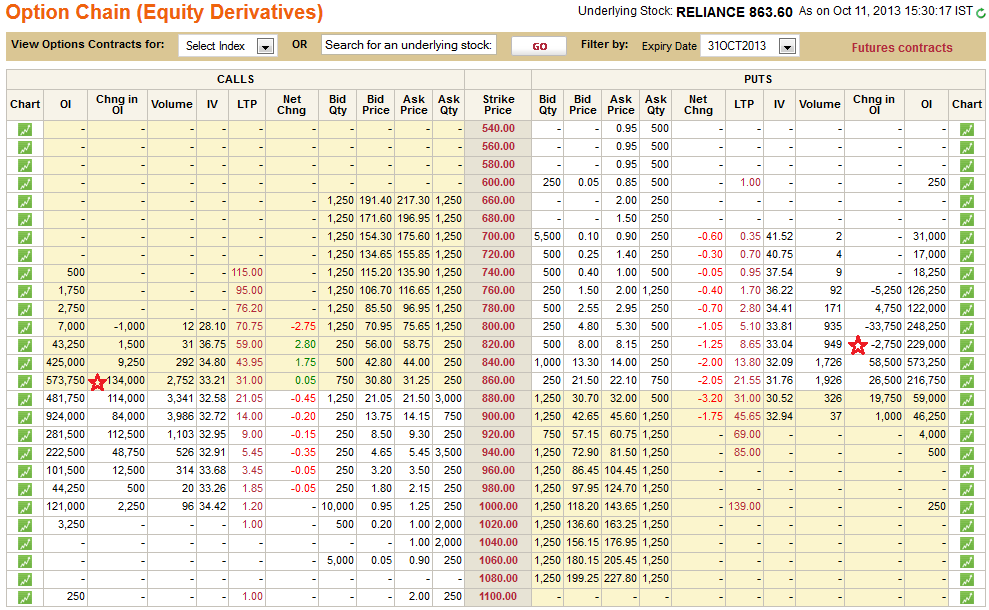Select puts Chng in OI value -33,750
The width and height of the screenshot is (989, 610).
pyautogui.click(x=883, y=326)
